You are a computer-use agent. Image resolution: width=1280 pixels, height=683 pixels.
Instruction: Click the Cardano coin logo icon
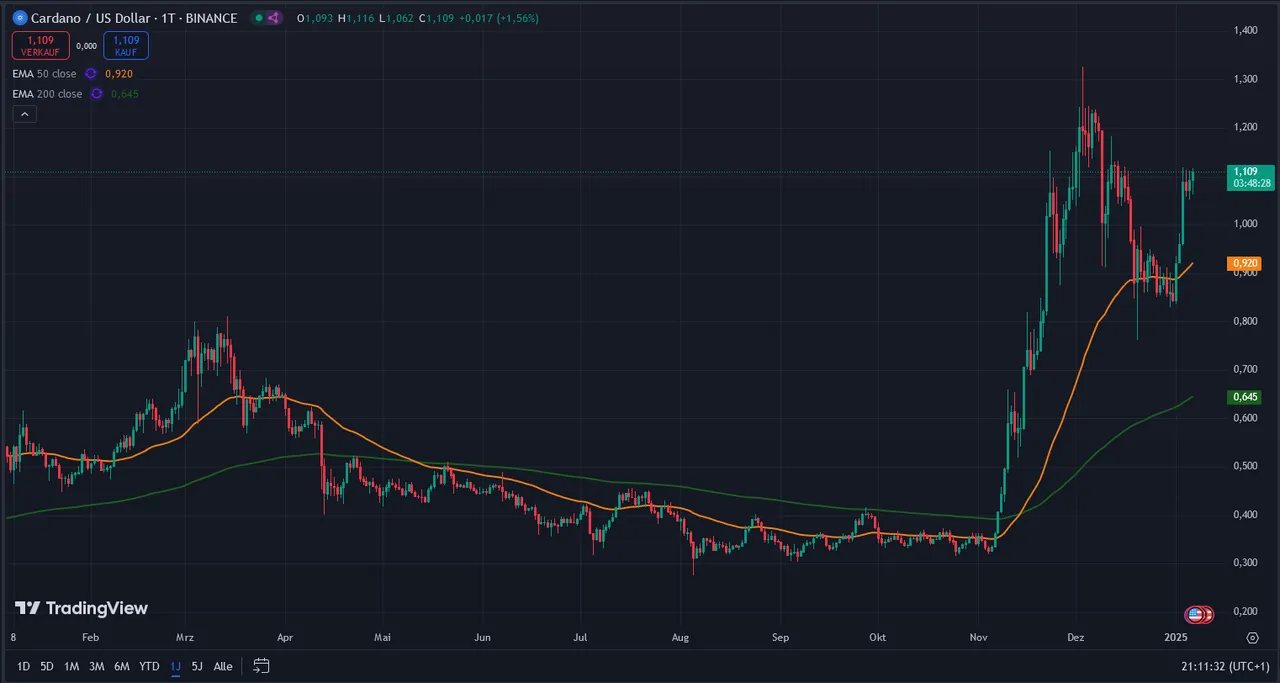19,18
